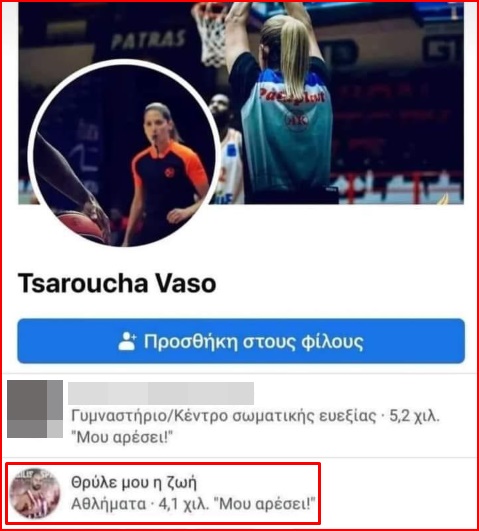Click the Tsaroucha Vaso profile name
The width and height of the screenshot is (479, 531).
pyautogui.click(x=117, y=283)
